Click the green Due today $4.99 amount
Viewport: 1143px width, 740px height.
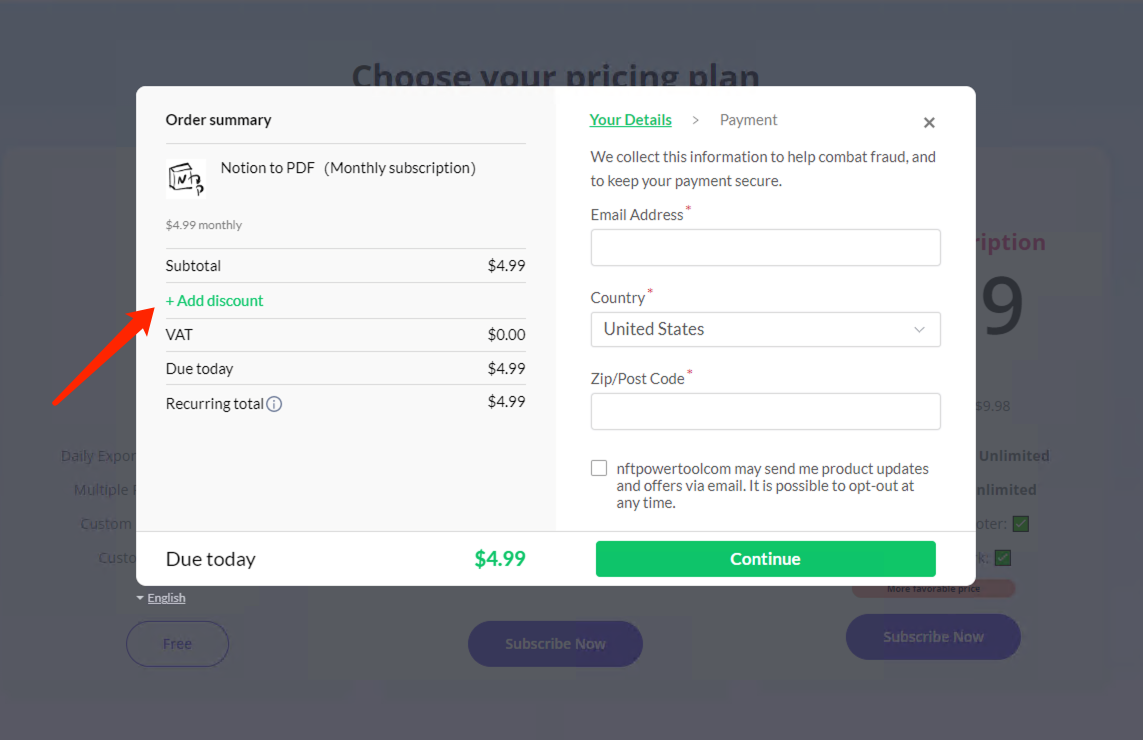point(500,558)
